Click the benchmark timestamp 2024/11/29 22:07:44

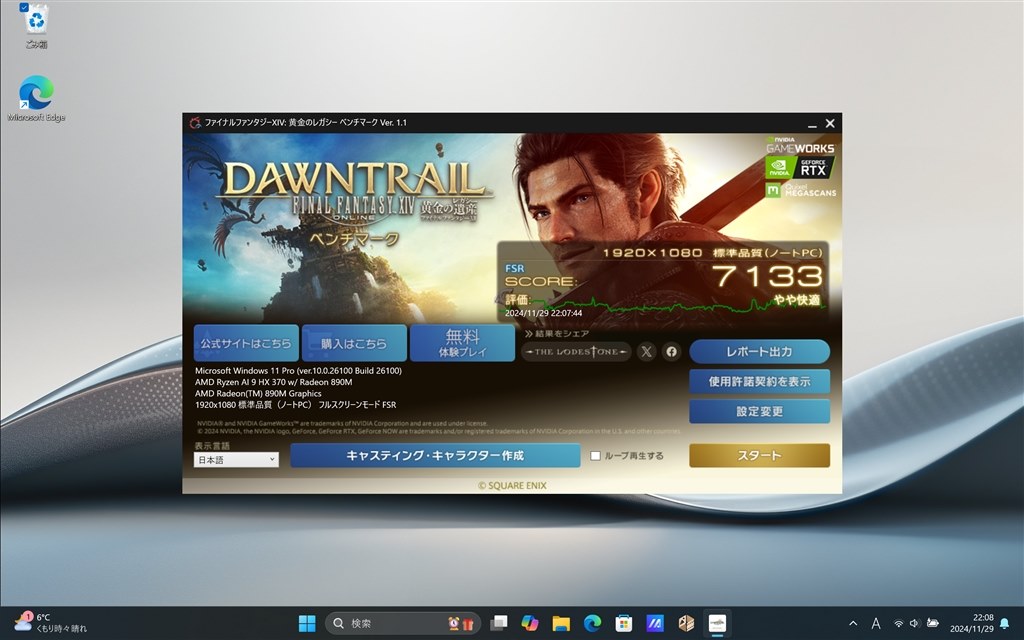click(543, 313)
